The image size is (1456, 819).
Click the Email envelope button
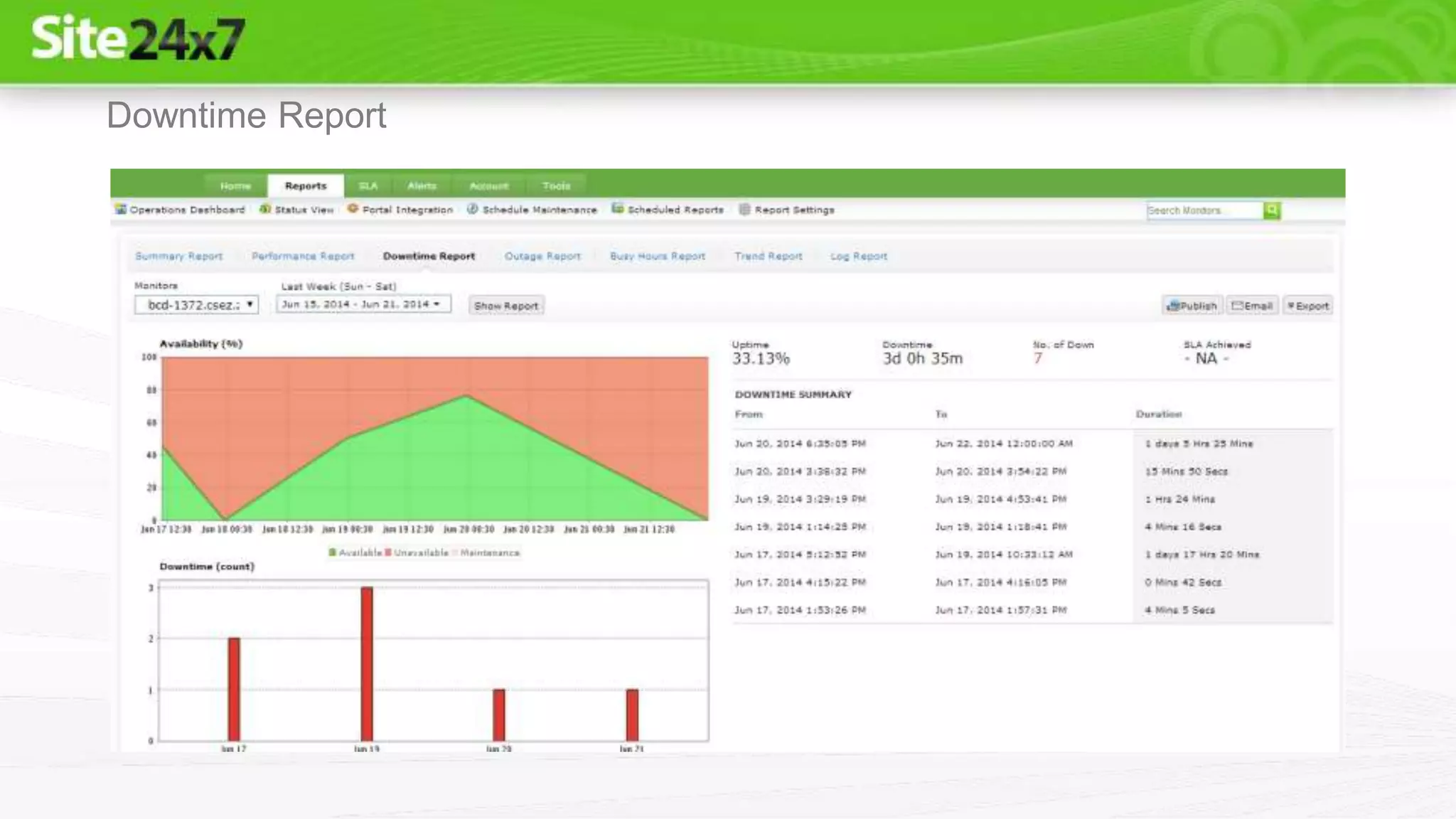pyautogui.click(x=1252, y=306)
